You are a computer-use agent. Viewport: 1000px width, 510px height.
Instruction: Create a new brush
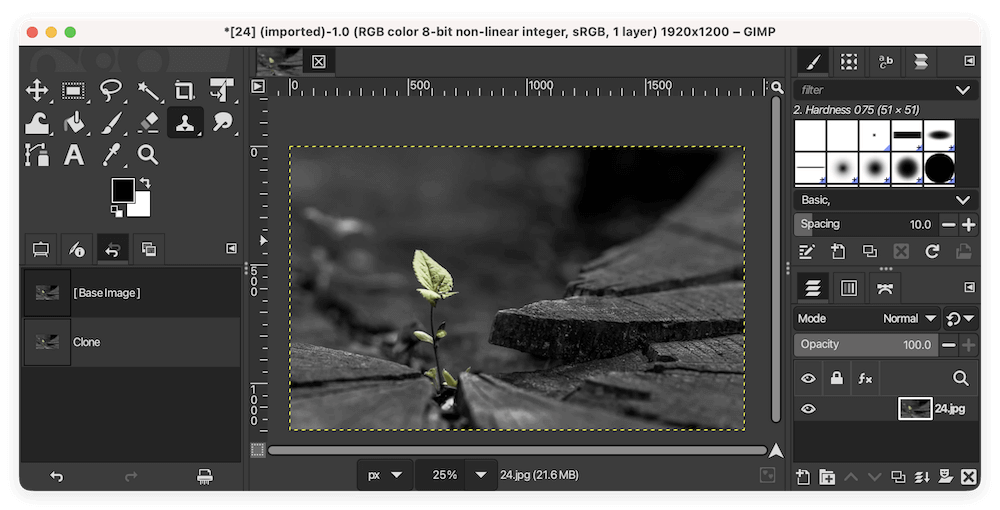tap(838, 251)
